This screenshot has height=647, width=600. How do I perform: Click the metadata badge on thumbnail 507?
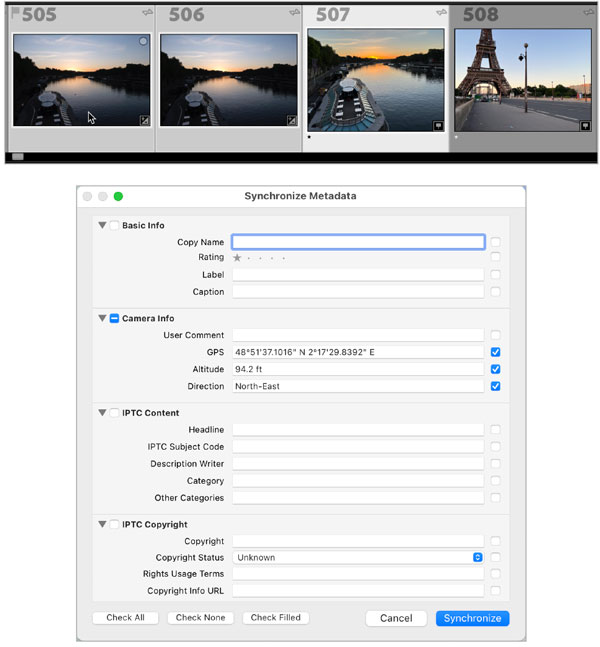438,125
